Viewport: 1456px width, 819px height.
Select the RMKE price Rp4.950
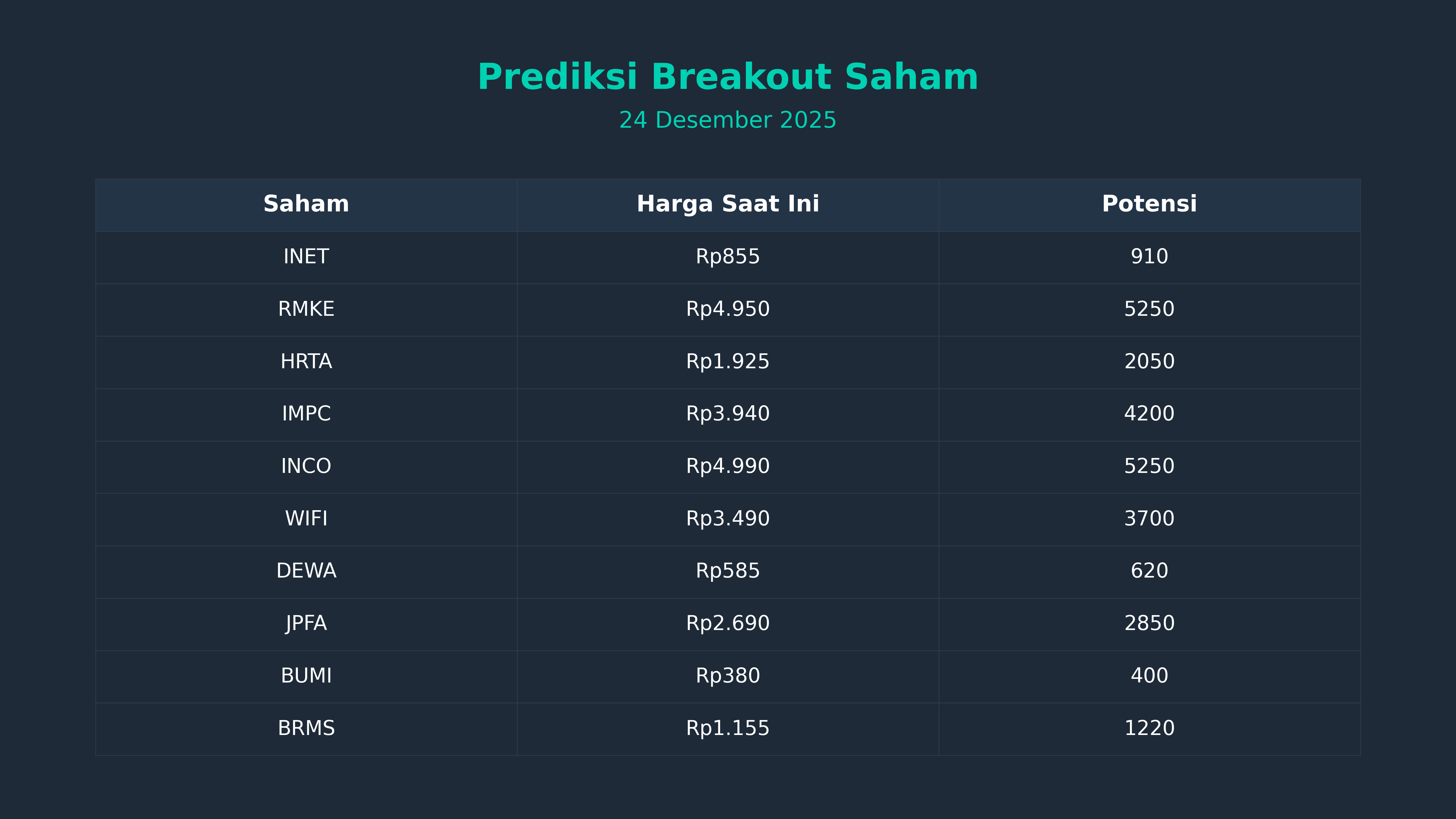727,309
